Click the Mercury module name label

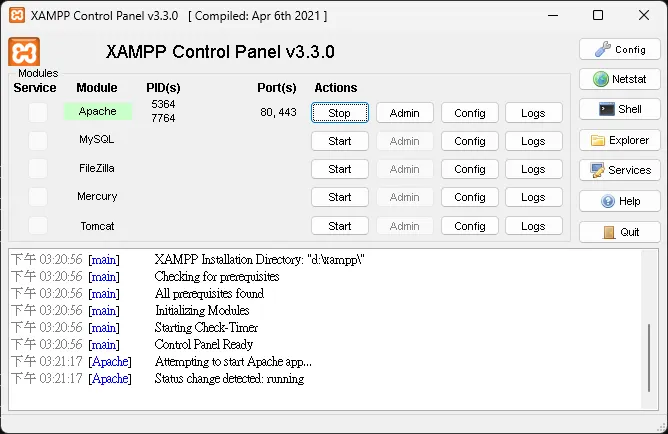(97, 196)
